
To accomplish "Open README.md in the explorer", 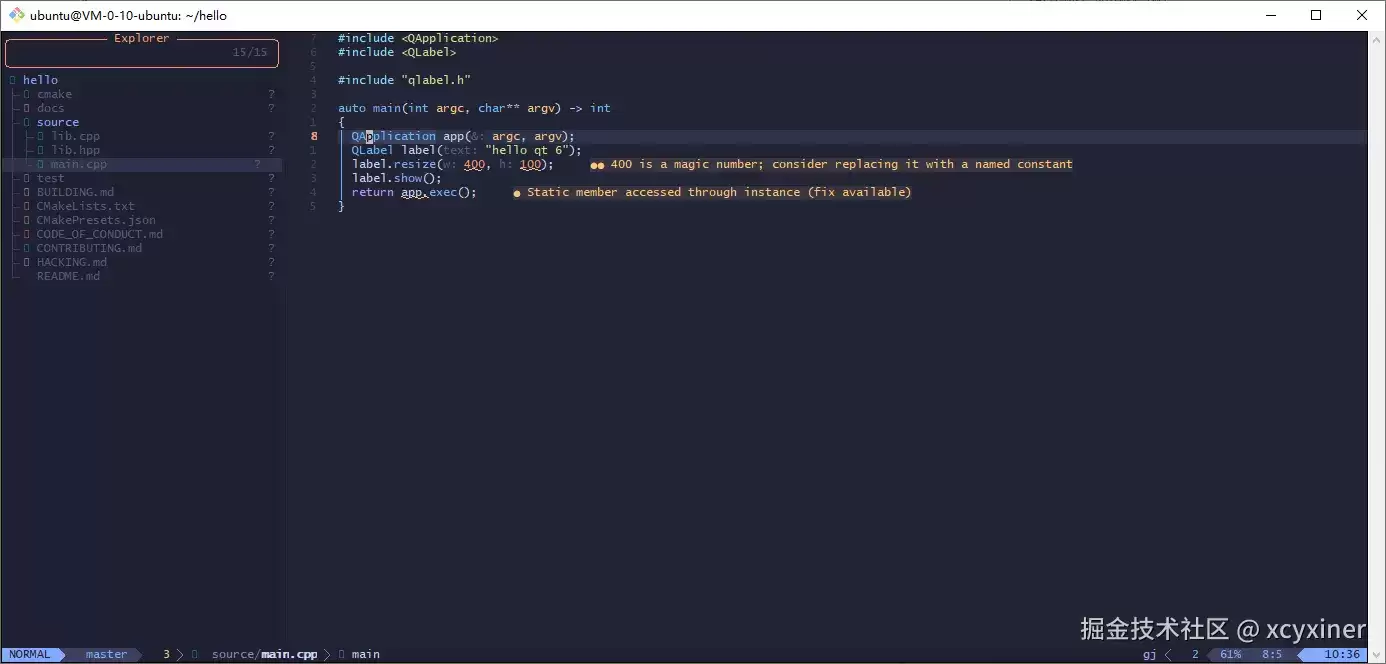I will pyautogui.click(x=68, y=276).
